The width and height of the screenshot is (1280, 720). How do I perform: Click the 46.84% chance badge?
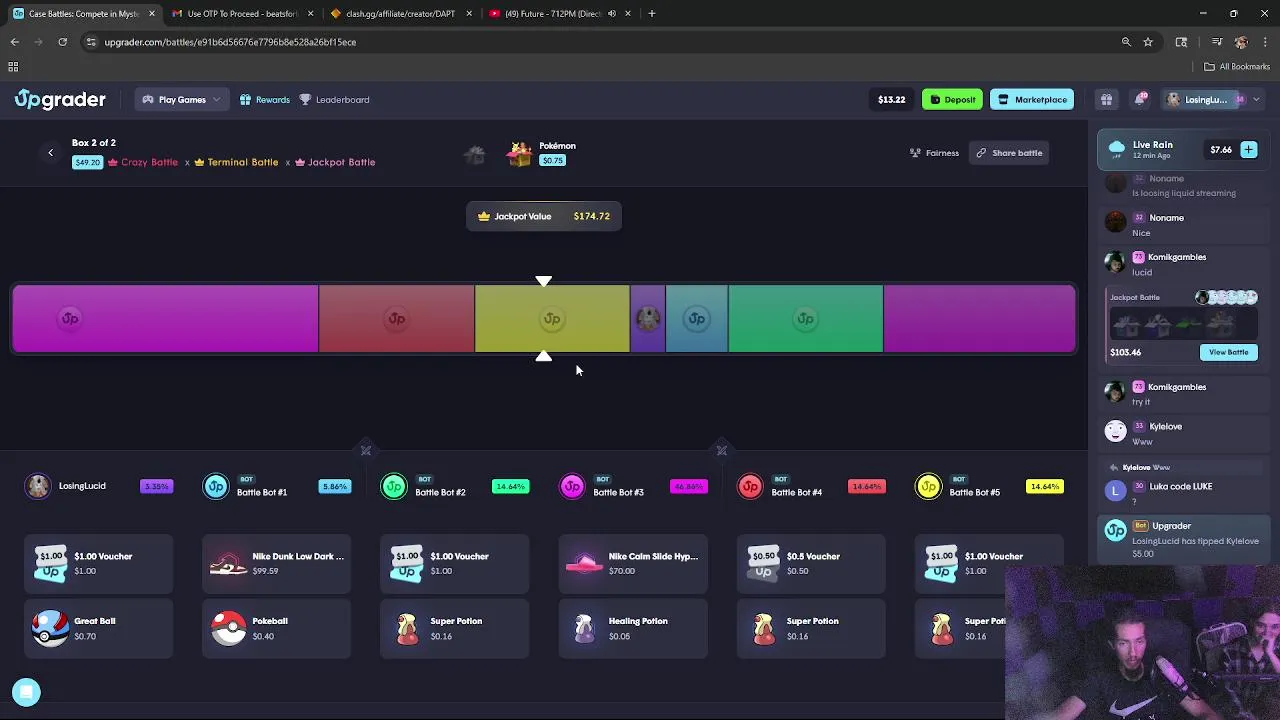pyautogui.click(x=688, y=486)
